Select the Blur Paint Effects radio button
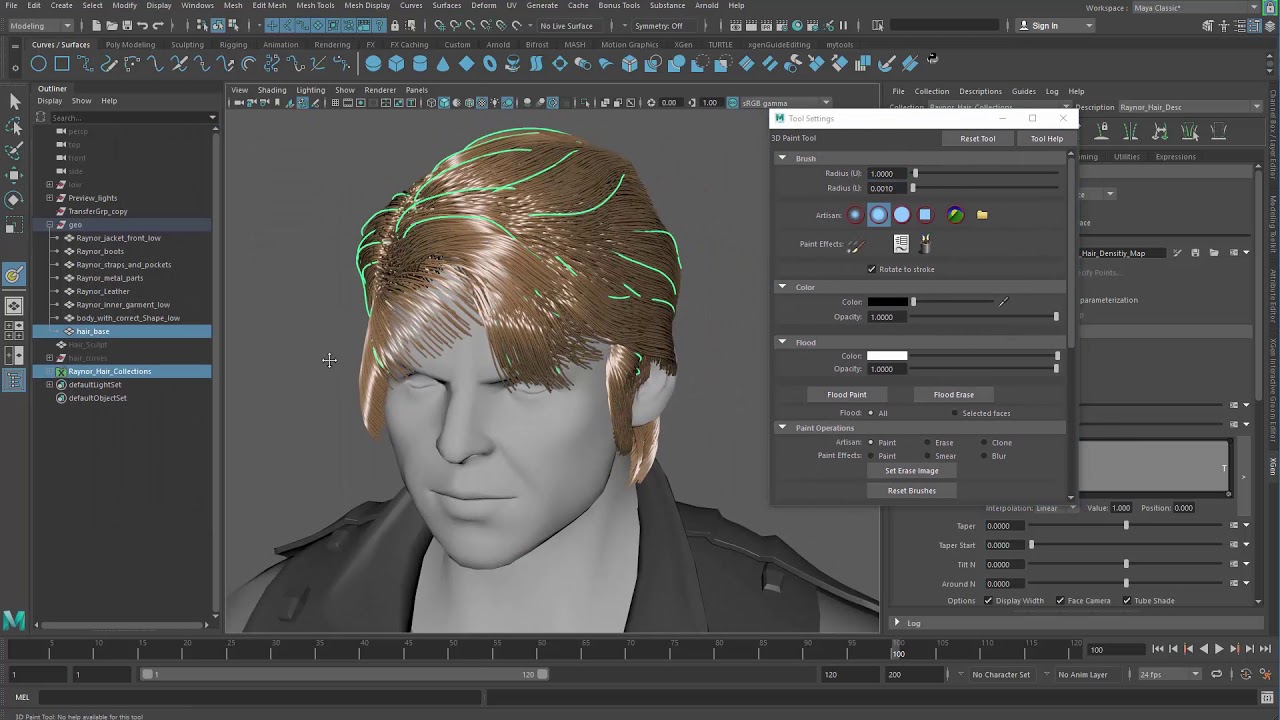This screenshot has height=720, width=1280. (984, 456)
